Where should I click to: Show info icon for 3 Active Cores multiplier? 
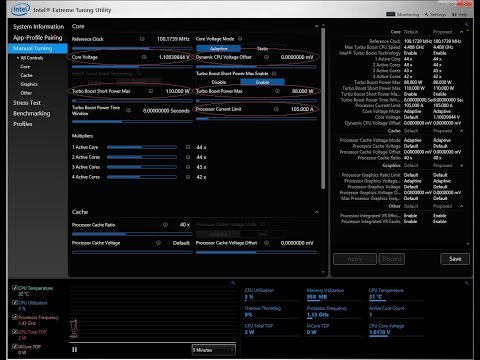pos(188,167)
